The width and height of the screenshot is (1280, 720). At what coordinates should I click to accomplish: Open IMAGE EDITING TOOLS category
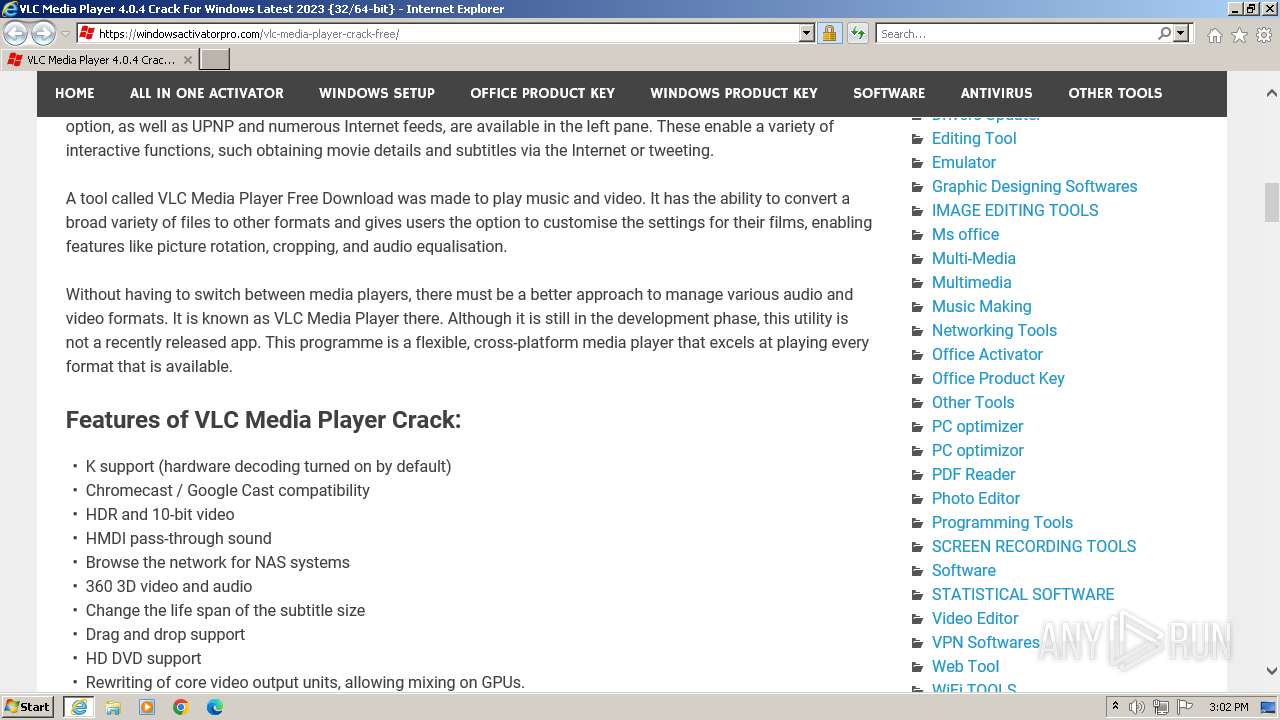pyautogui.click(x=1015, y=211)
